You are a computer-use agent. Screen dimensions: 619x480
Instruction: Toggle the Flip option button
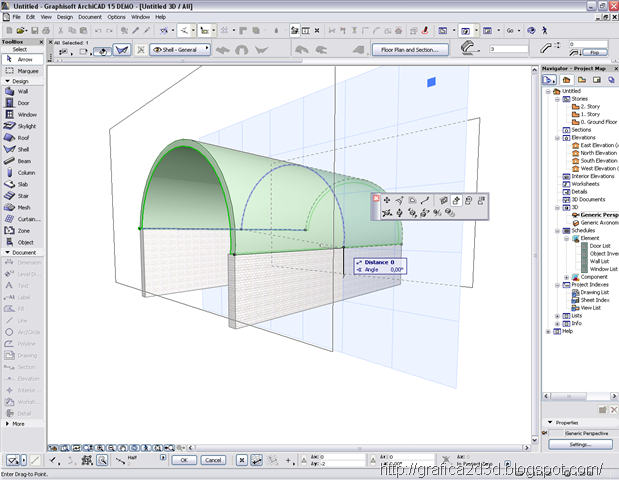(594, 52)
